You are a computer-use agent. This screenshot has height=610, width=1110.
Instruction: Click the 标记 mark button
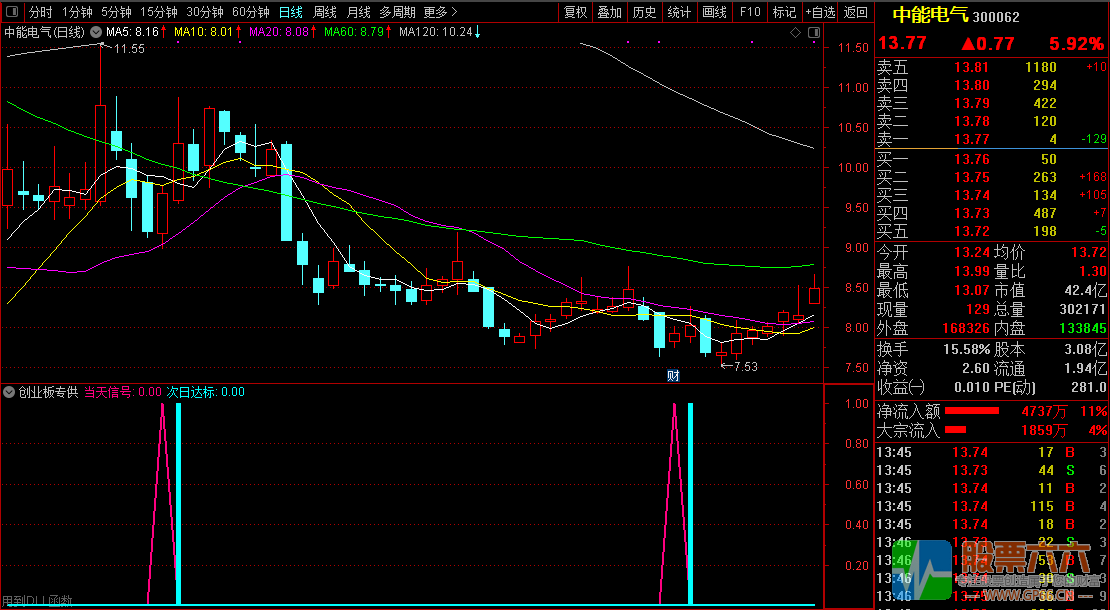click(x=784, y=13)
